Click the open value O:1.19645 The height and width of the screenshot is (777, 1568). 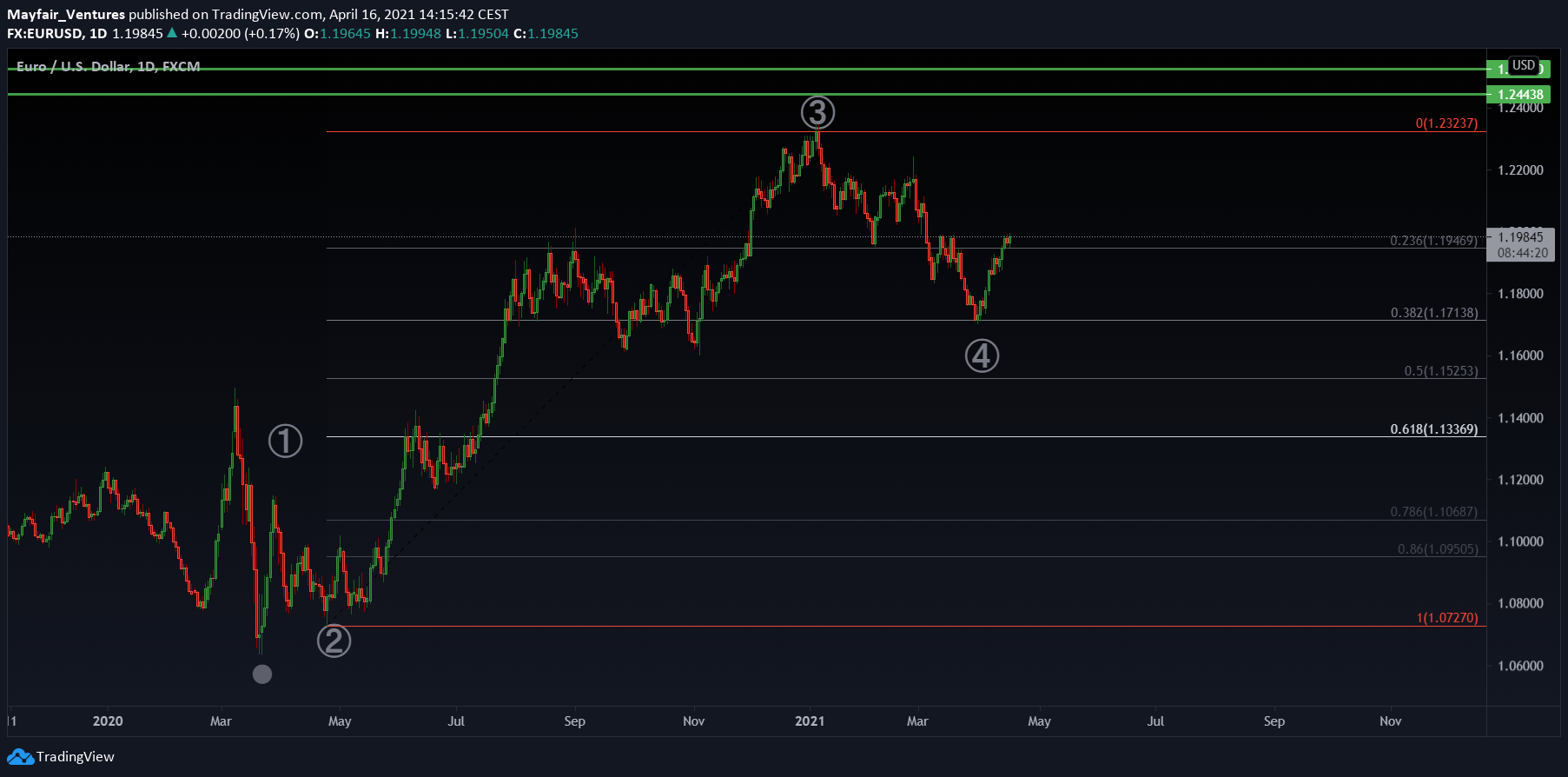click(x=337, y=33)
